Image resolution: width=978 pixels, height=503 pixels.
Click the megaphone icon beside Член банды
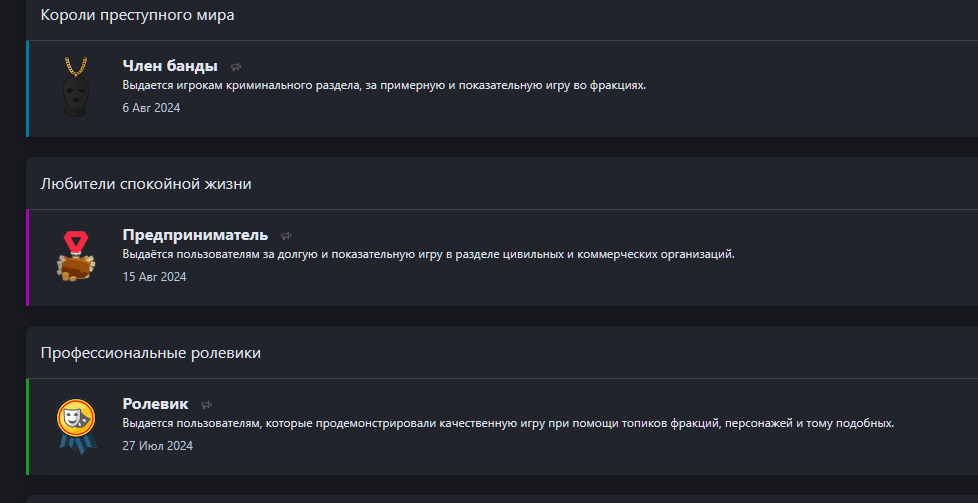[236, 66]
